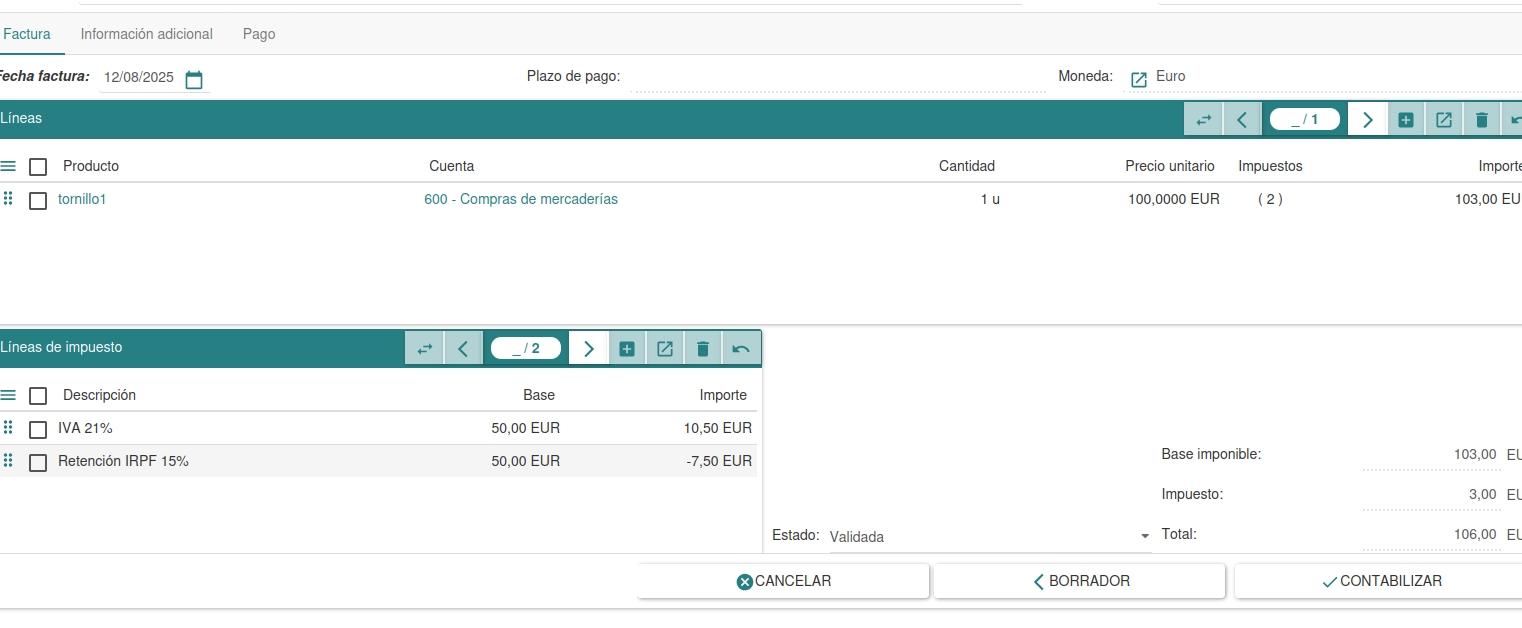
Task: Tick the Retención IRPF 15% checkbox
Action: pyautogui.click(x=38, y=463)
